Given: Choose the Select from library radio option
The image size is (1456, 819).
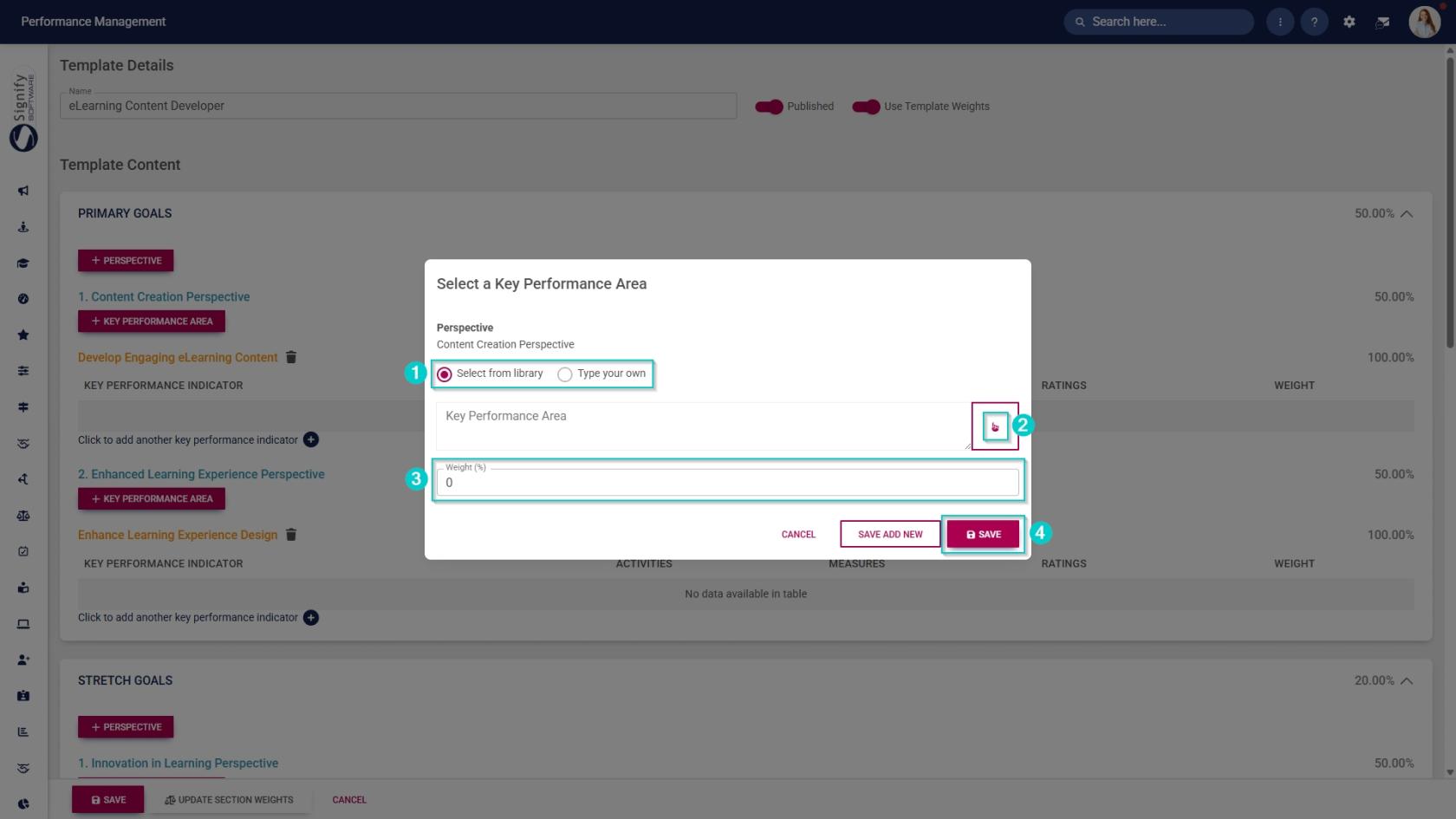Looking at the screenshot, I should 445,374.
